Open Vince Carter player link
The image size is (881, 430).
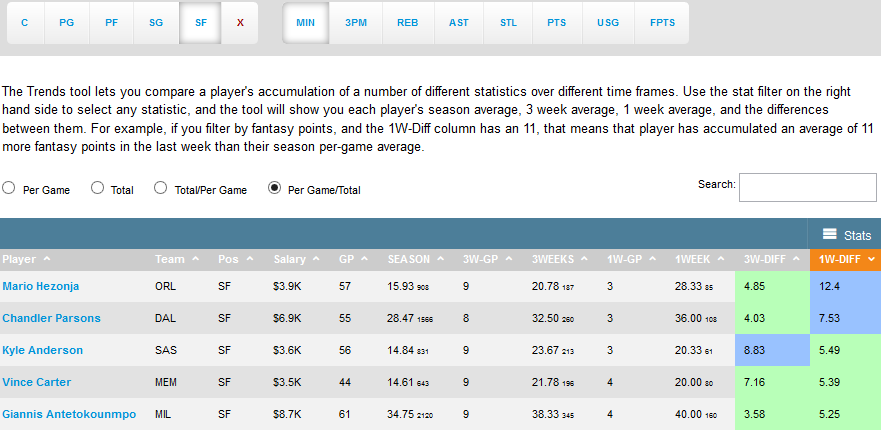click(37, 382)
